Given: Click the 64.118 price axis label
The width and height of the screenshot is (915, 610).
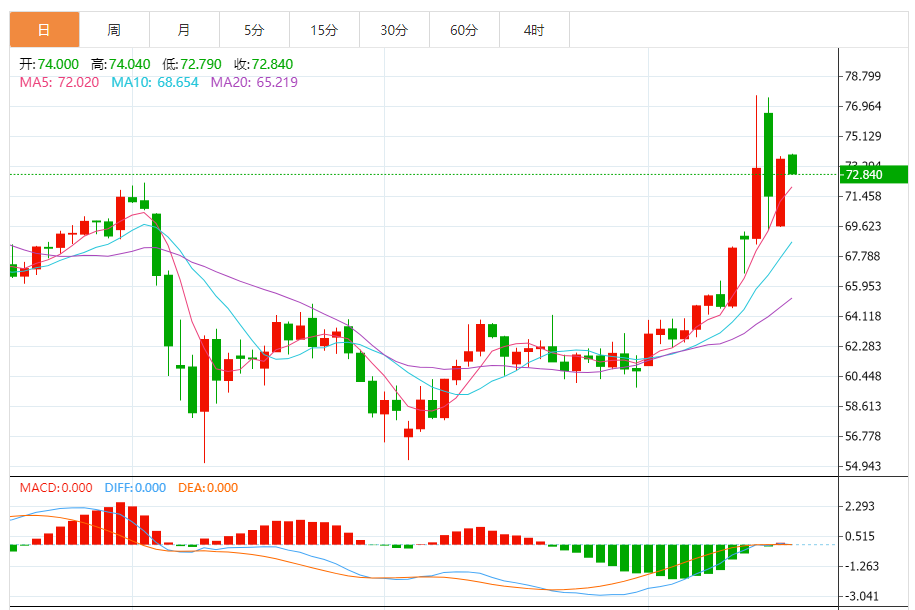Looking at the screenshot, I should (863, 316).
